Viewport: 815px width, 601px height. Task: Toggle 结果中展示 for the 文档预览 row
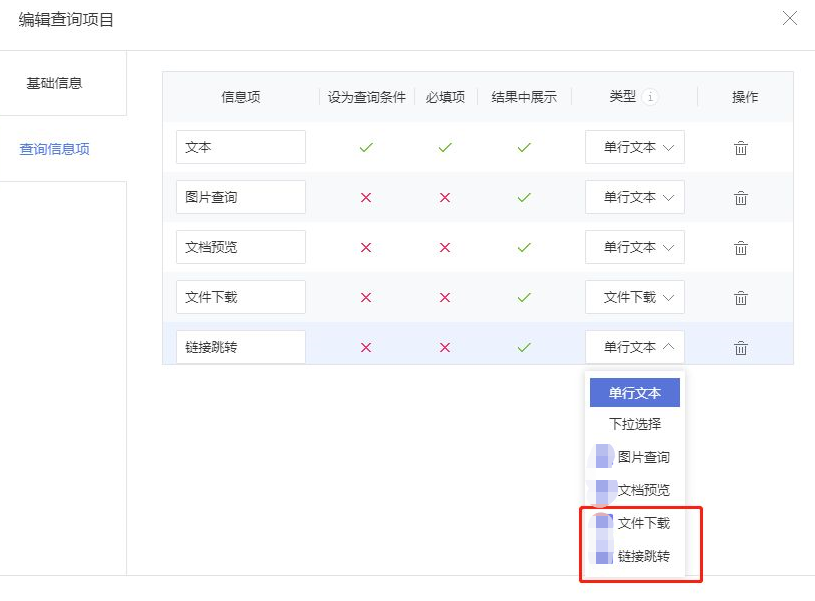[x=524, y=247]
